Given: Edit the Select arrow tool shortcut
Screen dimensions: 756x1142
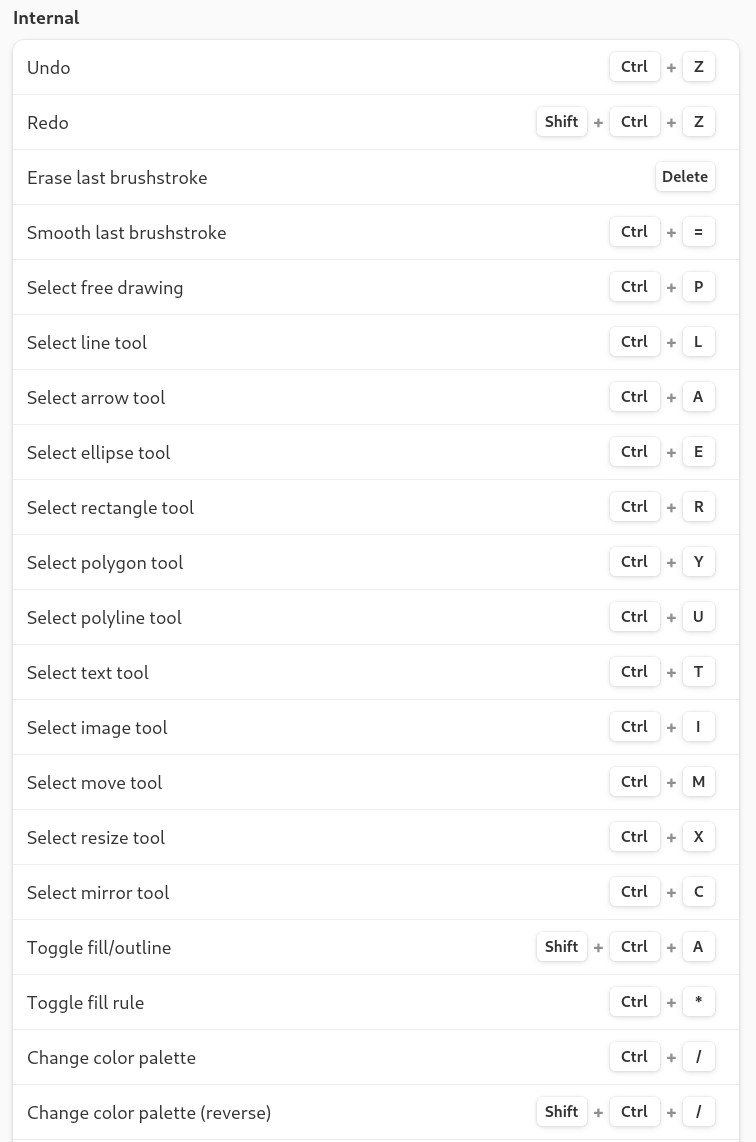Looking at the screenshot, I should 376,397.
